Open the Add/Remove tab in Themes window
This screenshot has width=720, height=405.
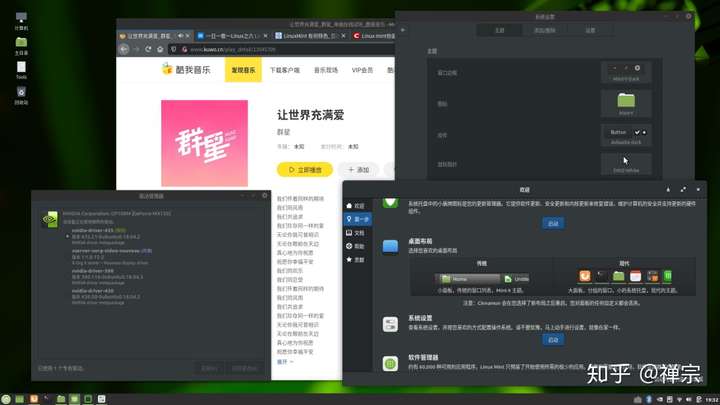545,30
